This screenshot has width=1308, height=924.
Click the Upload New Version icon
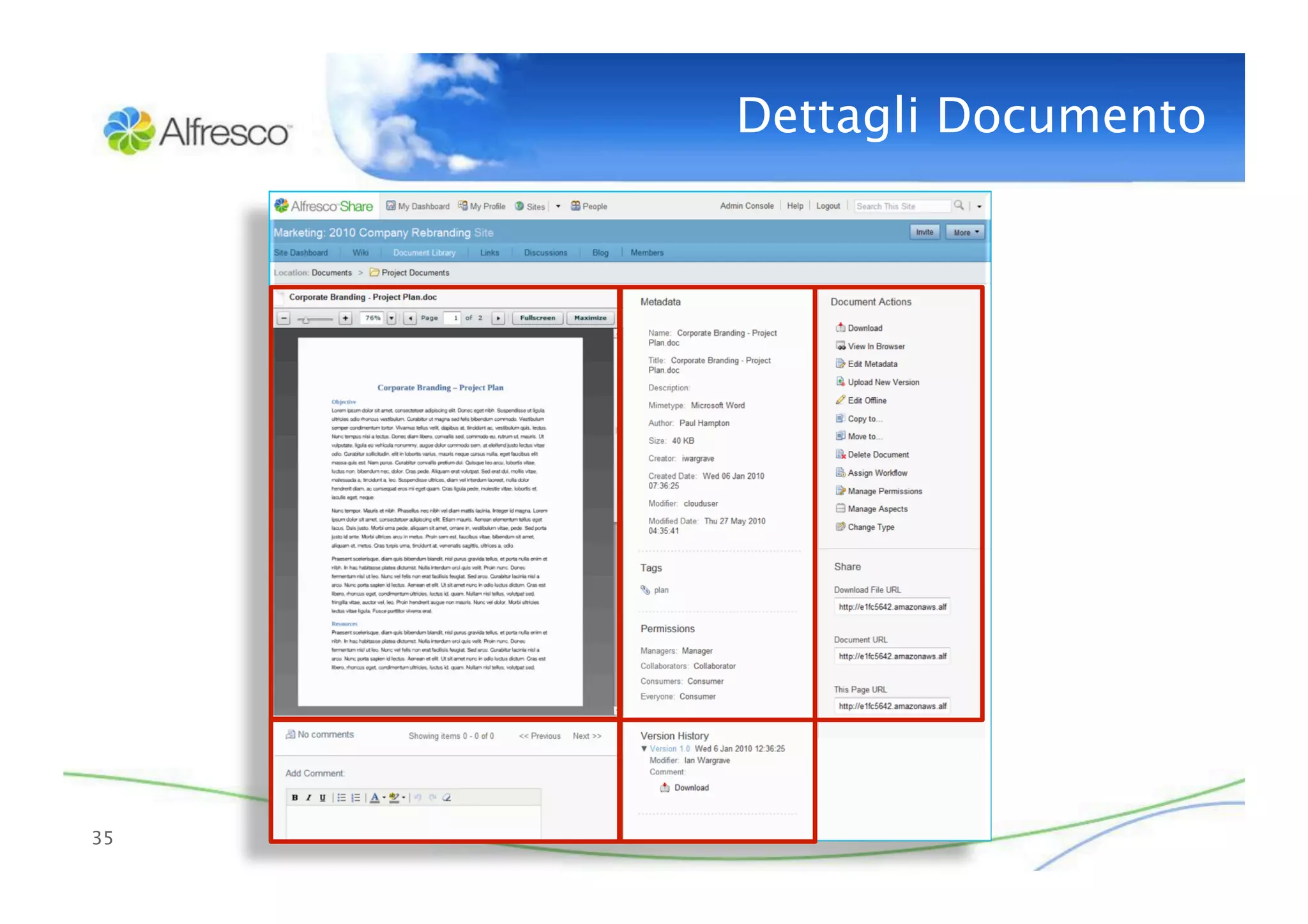pyautogui.click(x=840, y=382)
